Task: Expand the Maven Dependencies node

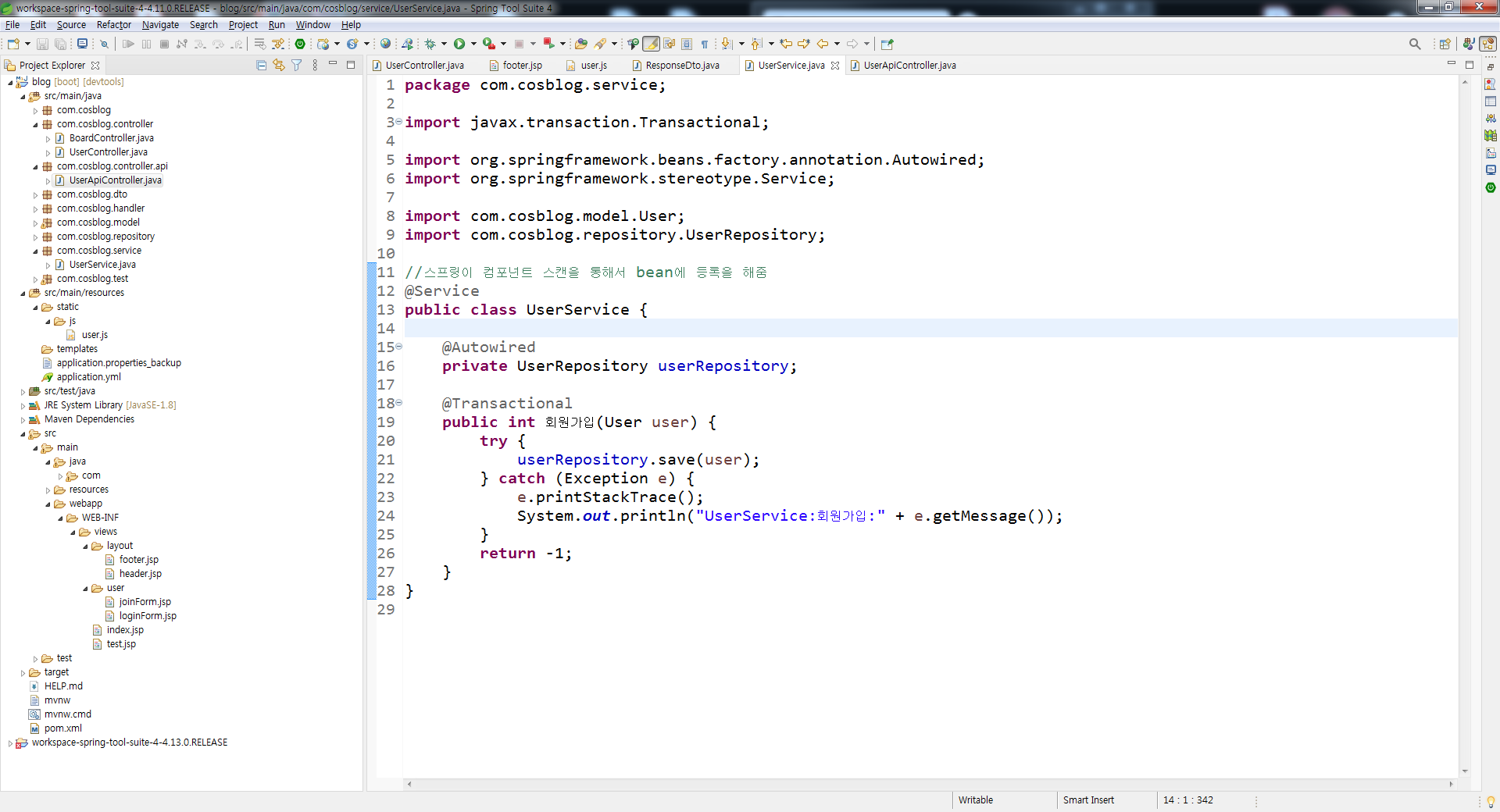Action: [23, 420]
